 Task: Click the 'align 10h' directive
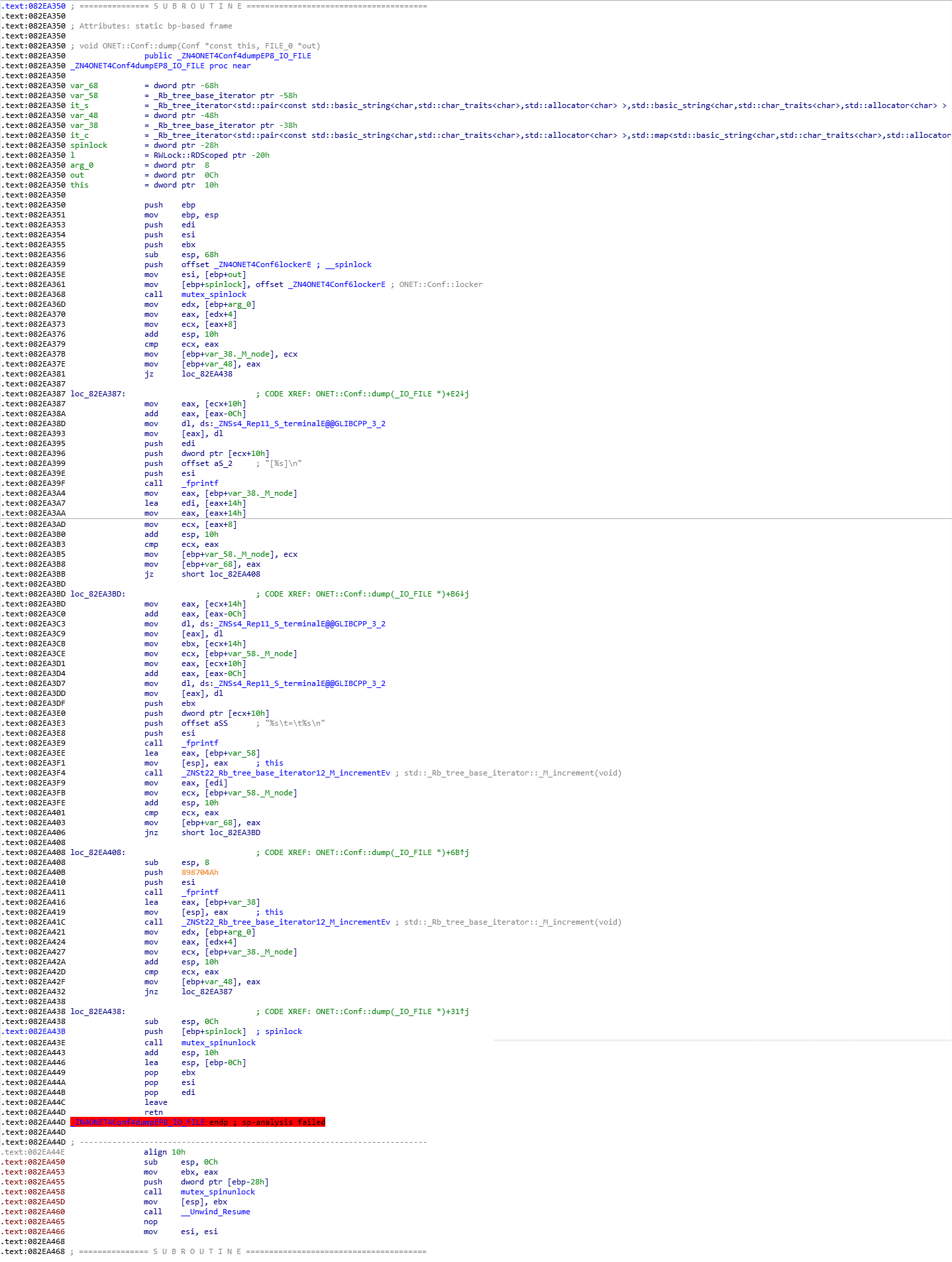[165, 1152]
